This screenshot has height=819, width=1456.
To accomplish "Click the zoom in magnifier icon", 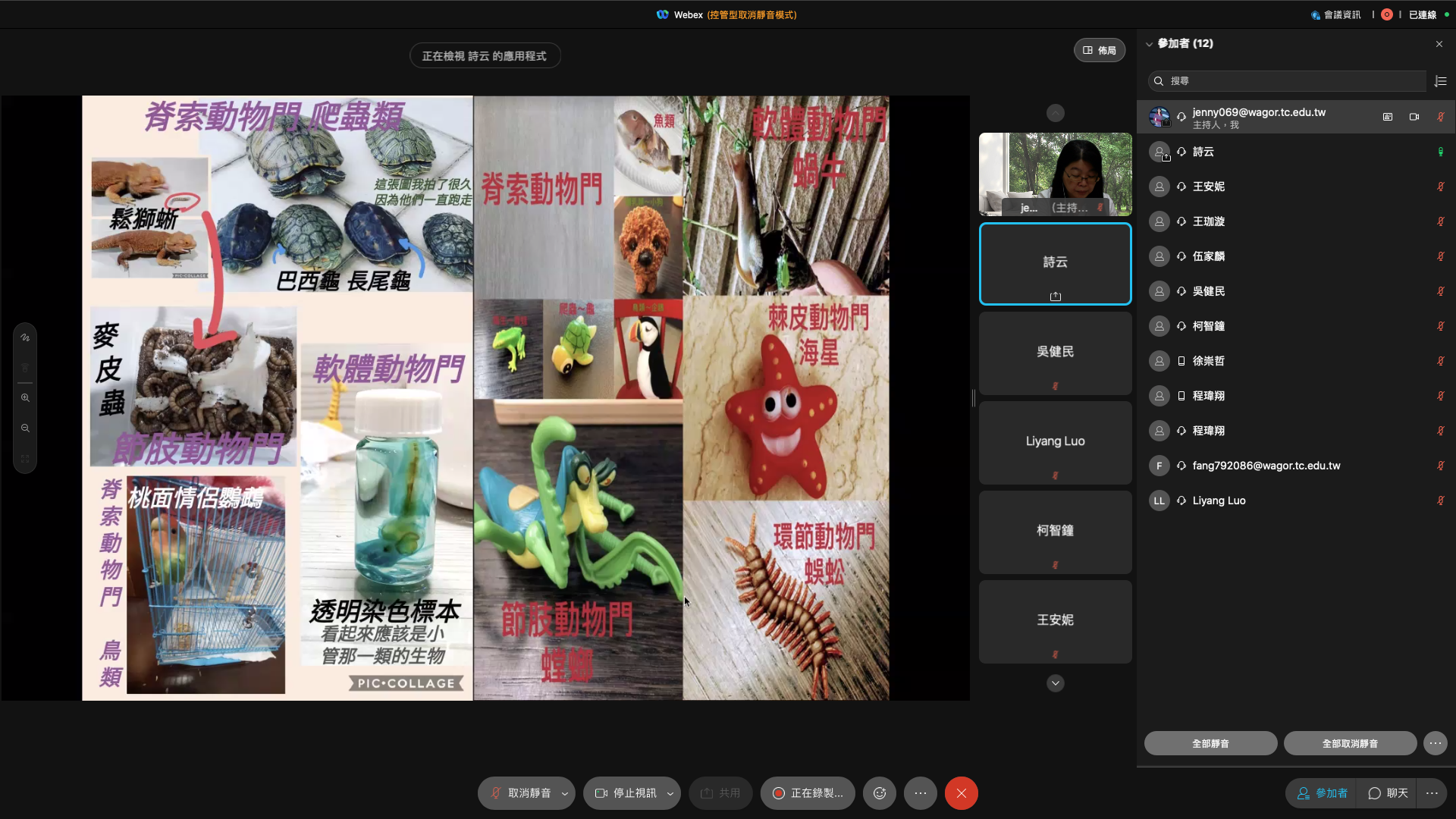I will point(25,398).
